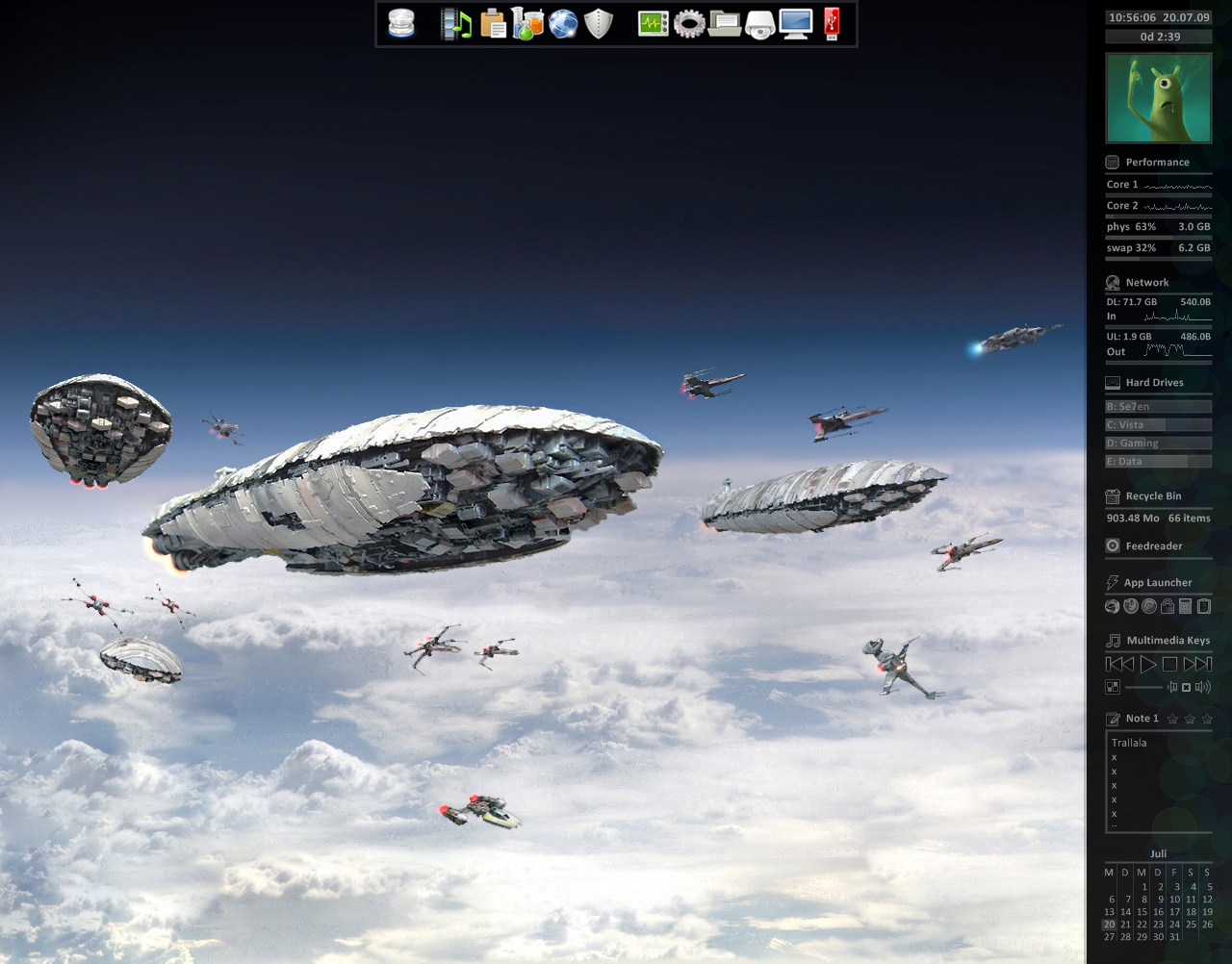This screenshot has width=1232, height=964.
Task: Launch the padlock app in App Launcher
Action: (1168, 606)
